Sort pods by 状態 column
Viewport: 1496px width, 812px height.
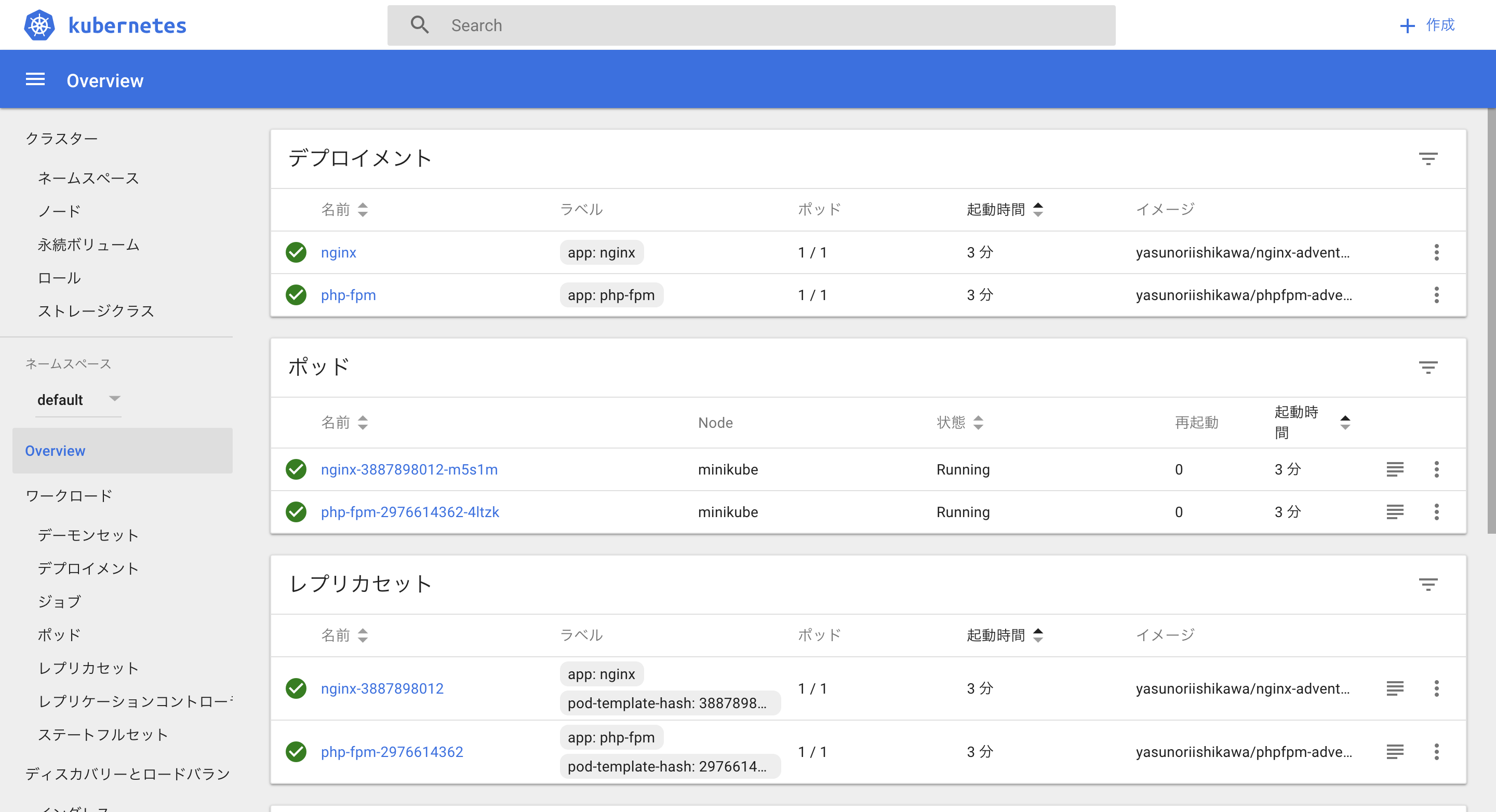point(960,422)
